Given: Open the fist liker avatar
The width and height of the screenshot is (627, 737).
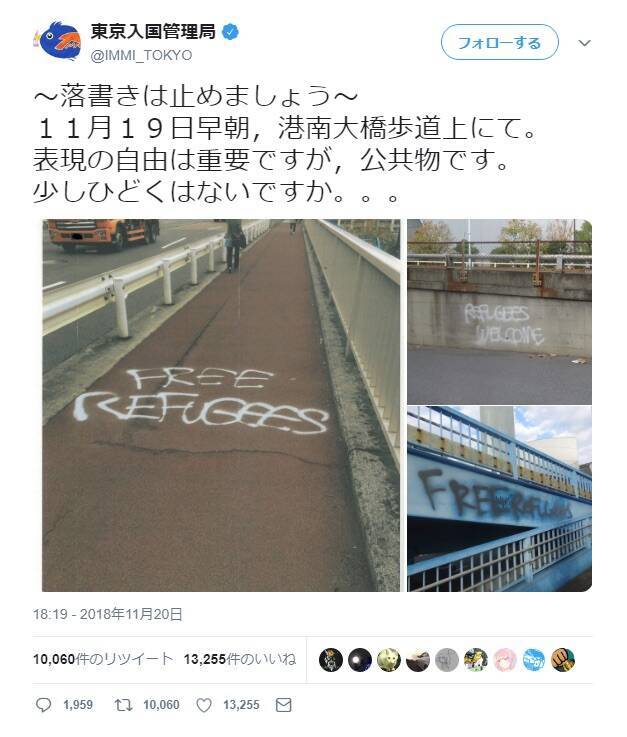Looking at the screenshot, I should coord(563,659).
